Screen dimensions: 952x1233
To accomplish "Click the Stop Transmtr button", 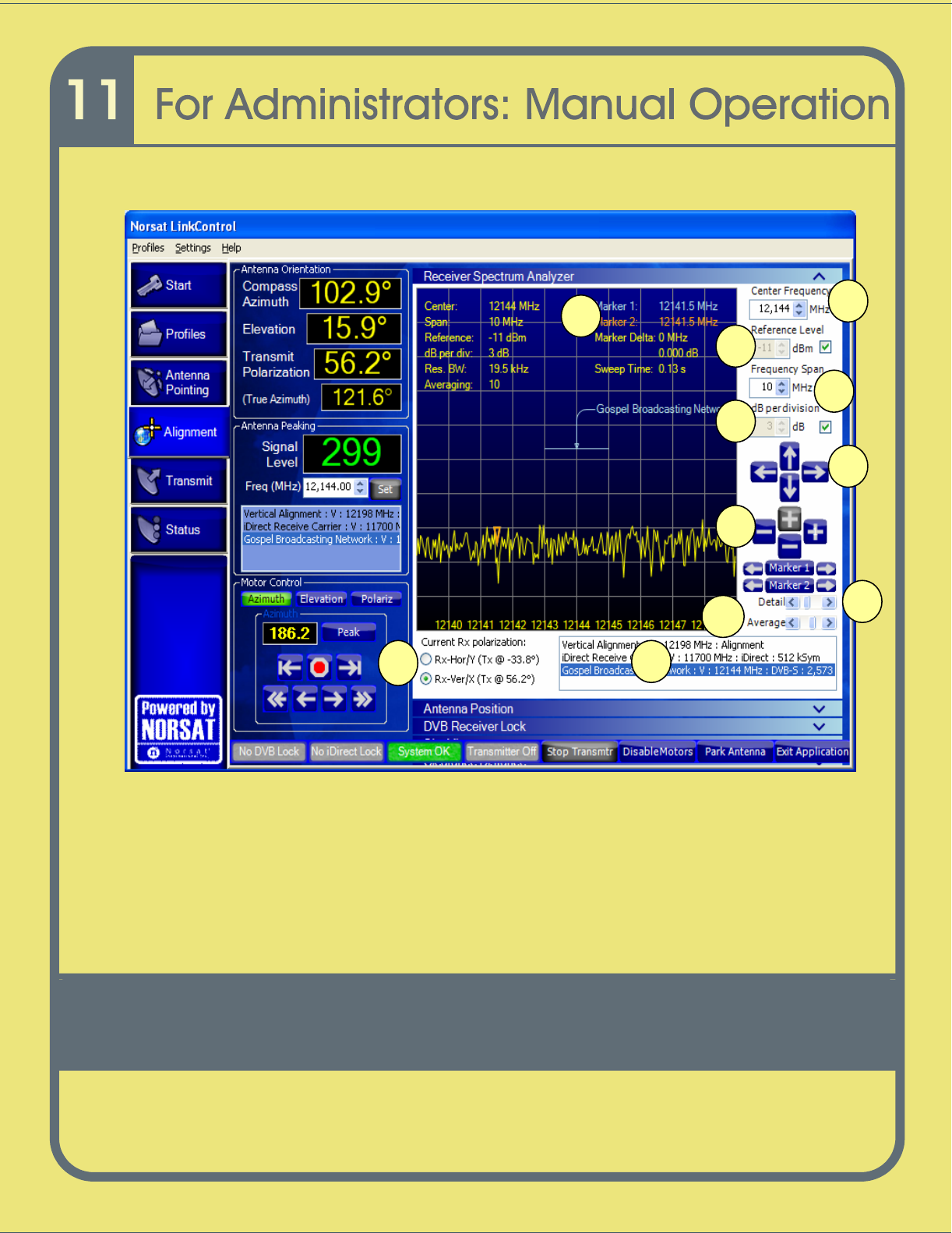I will pos(580,752).
